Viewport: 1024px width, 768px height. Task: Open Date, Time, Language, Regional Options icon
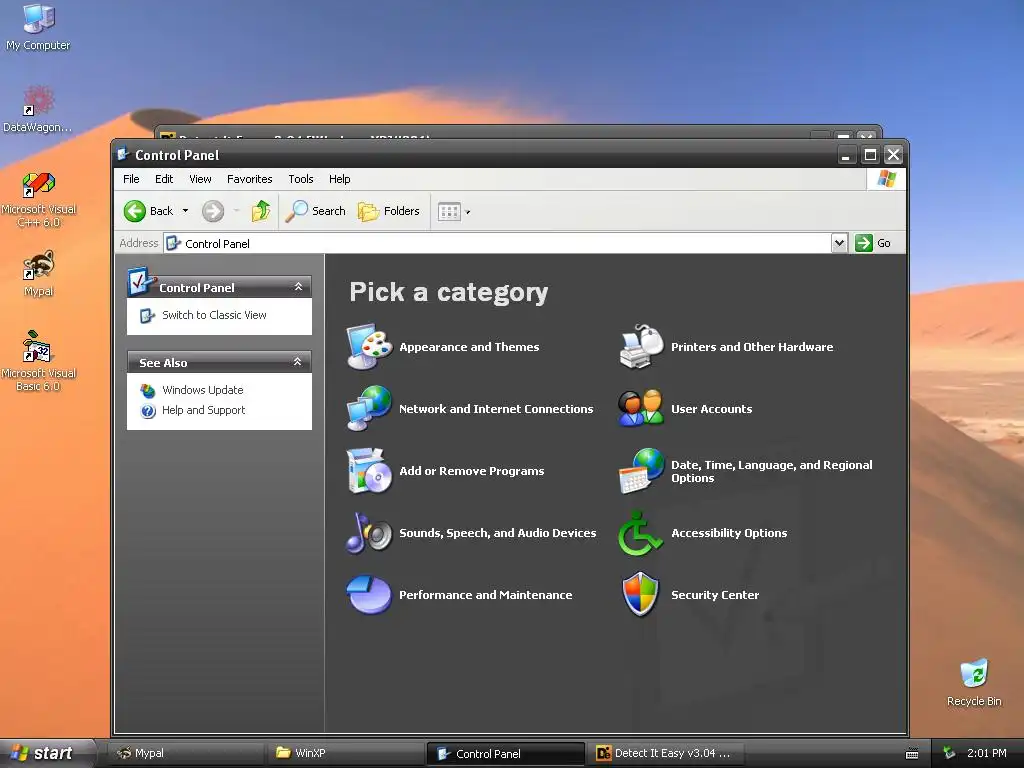(641, 471)
